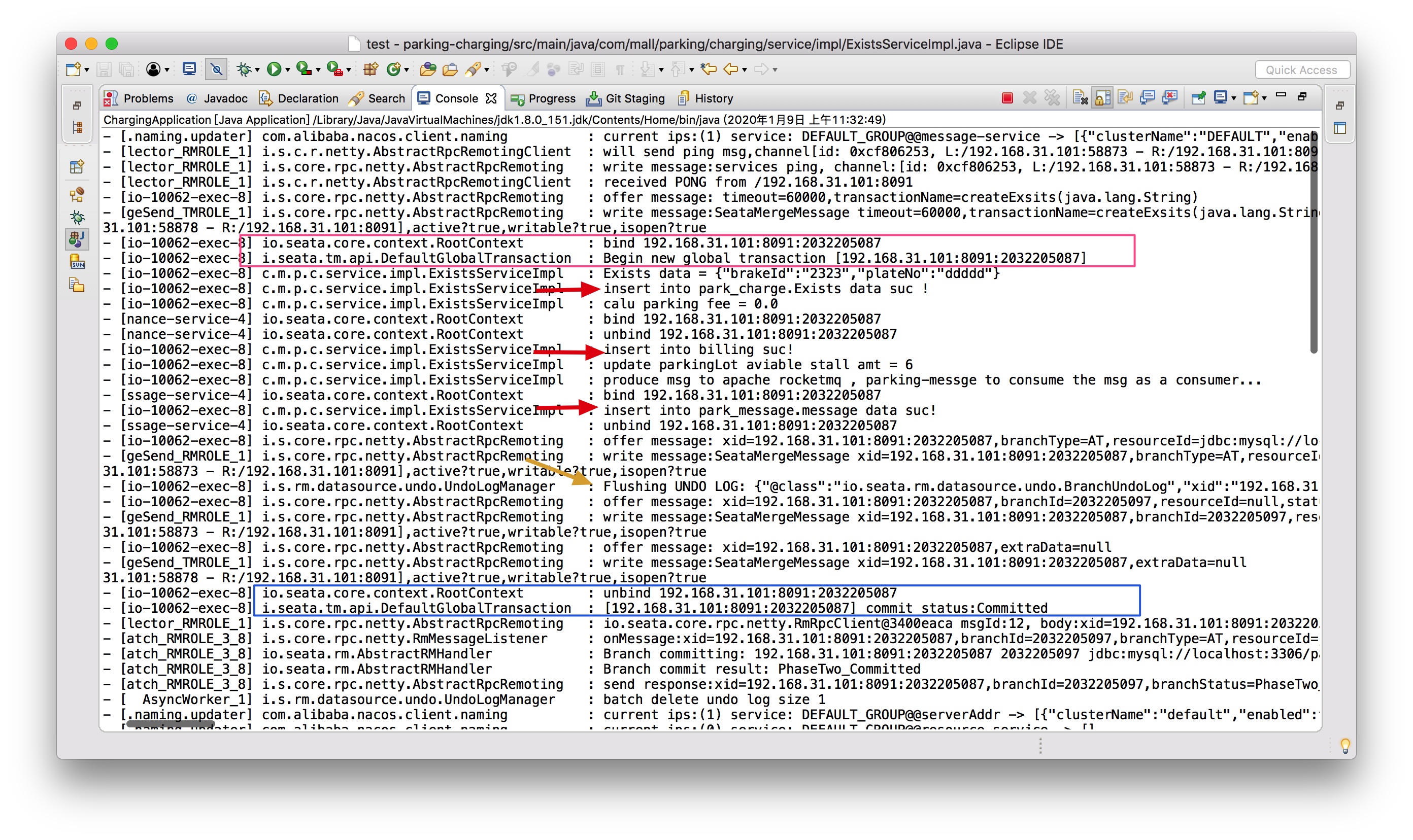Image resolution: width=1413 pixels, height=840 pixels.
Task: Click the Open Type folder icon
Action: [x=427, y=69]
